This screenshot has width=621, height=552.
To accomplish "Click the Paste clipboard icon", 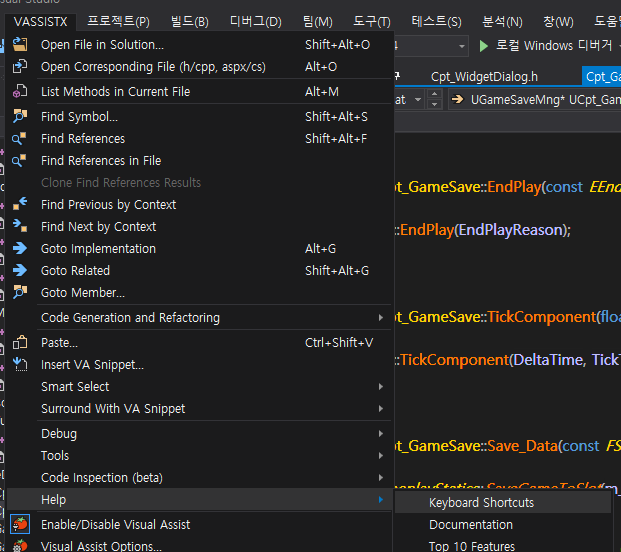I will pos(20,343).
